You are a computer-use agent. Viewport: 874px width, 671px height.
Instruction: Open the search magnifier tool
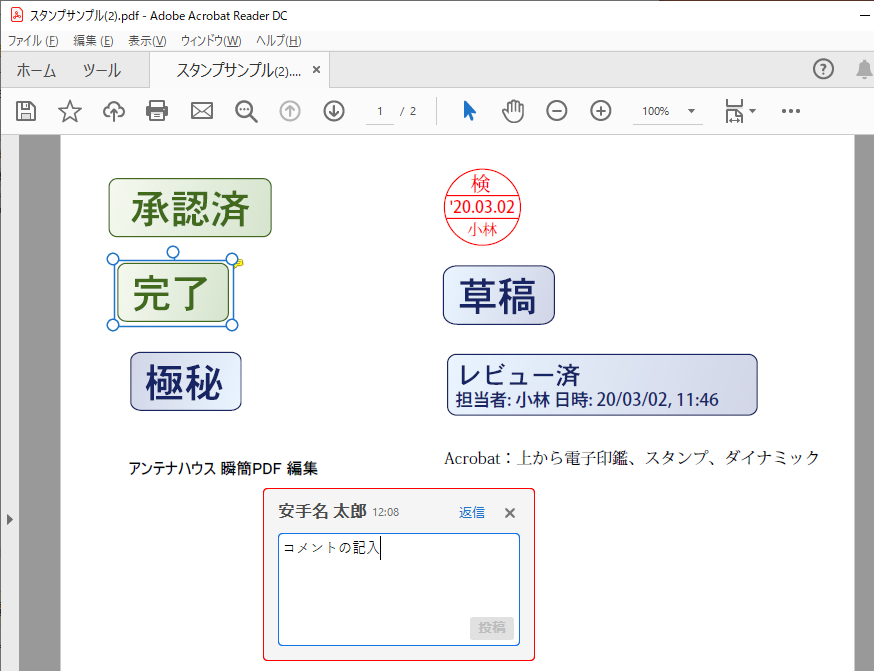(246, 111)
